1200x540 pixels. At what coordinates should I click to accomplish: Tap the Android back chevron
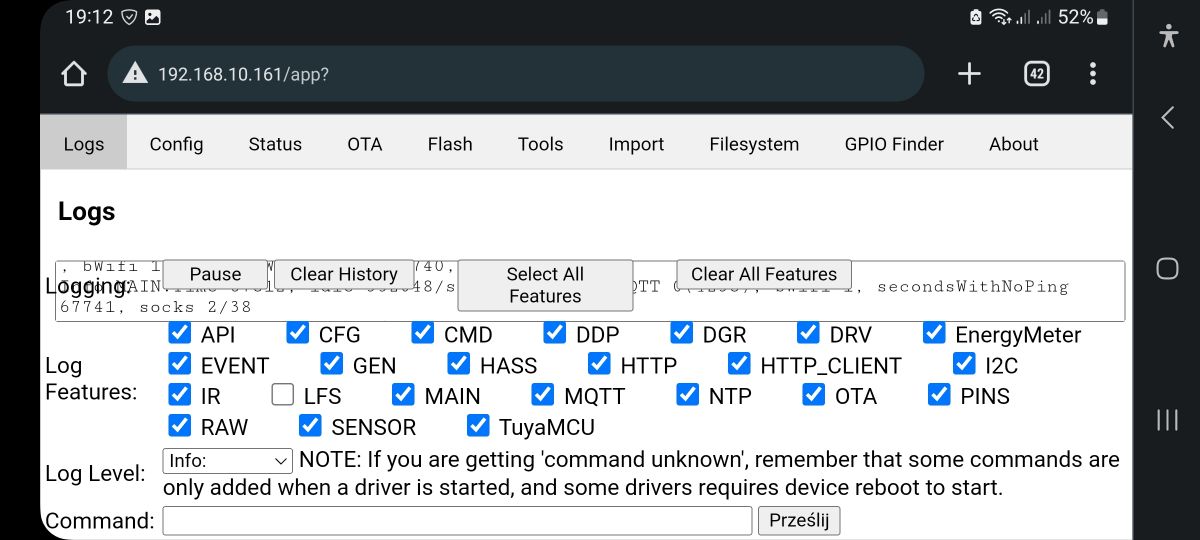pyautogui.click(x=1167, y=118)
